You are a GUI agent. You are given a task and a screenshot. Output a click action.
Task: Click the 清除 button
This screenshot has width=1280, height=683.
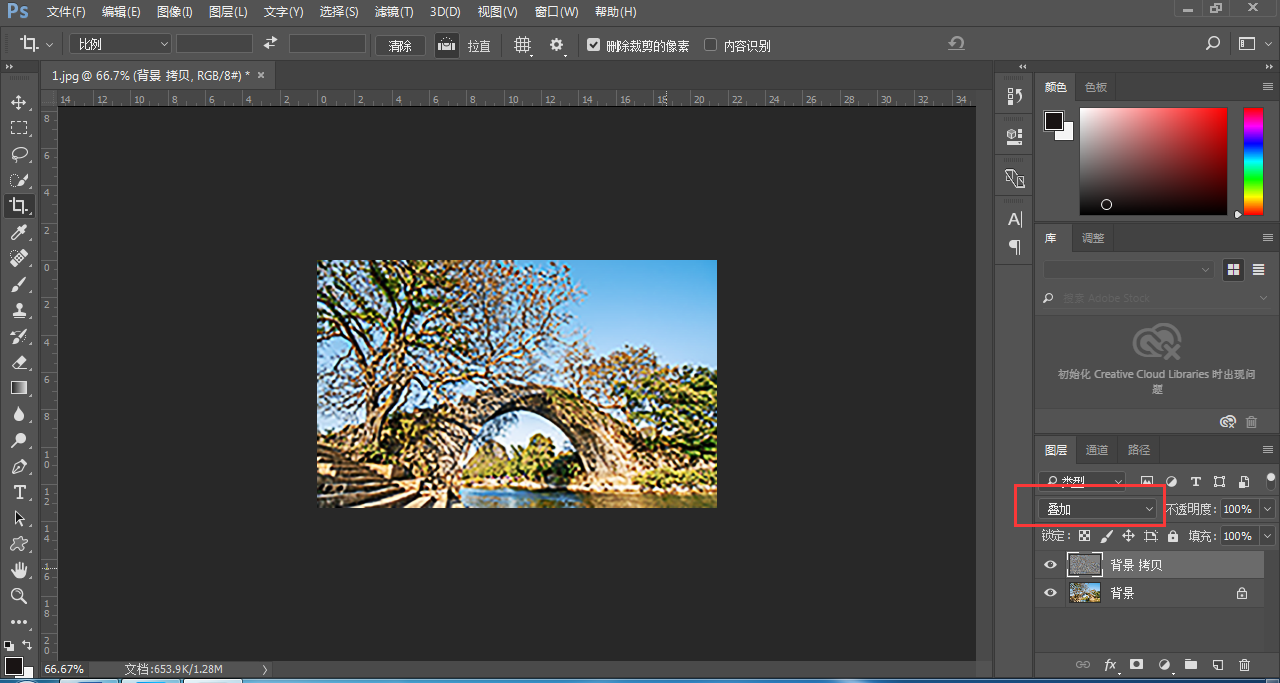(400, 45)
